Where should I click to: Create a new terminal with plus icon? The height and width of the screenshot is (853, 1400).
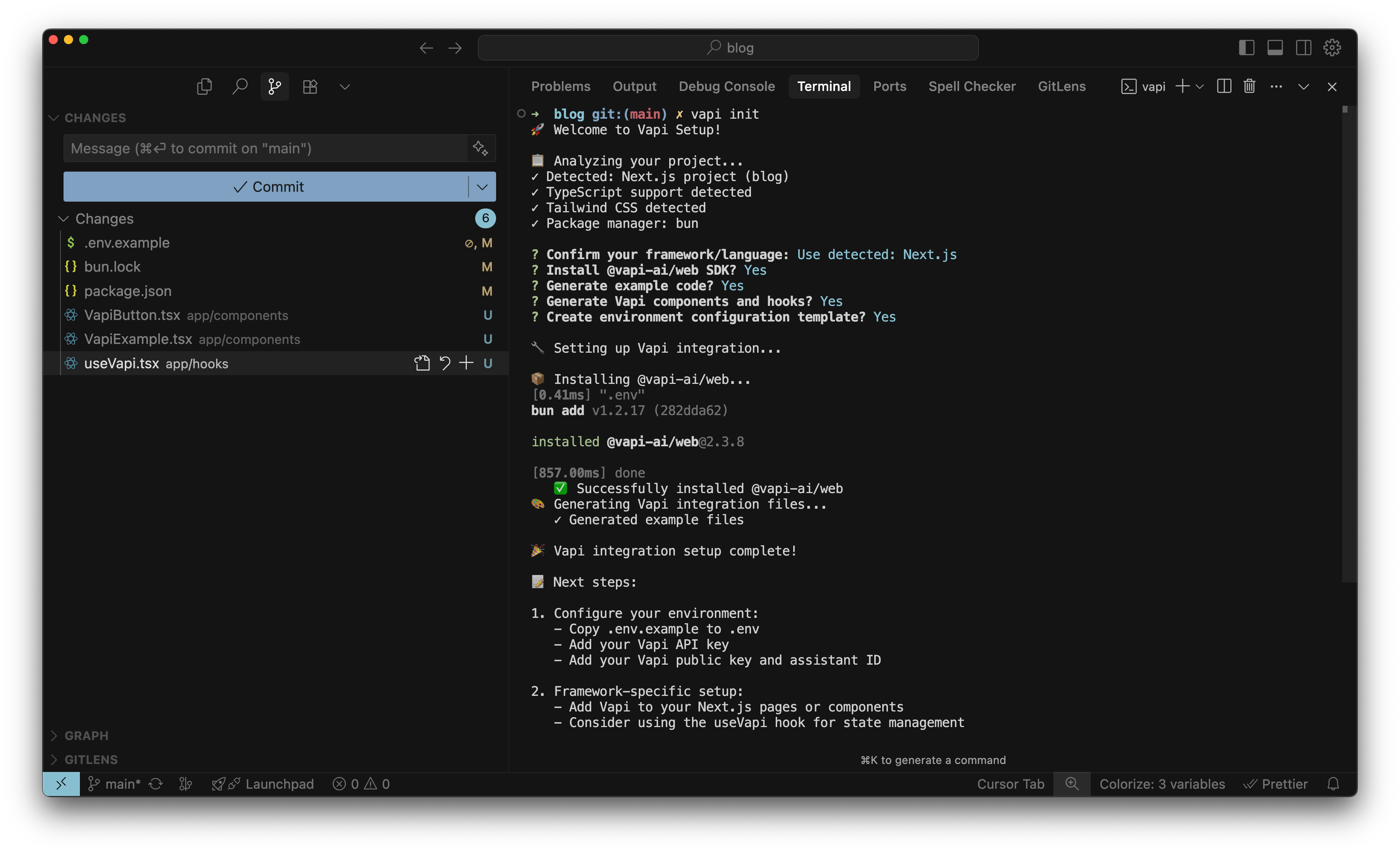pos(1182,86)
